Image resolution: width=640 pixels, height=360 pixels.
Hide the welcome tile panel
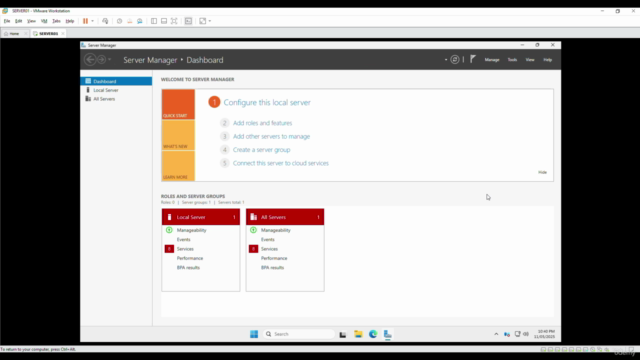542,172
